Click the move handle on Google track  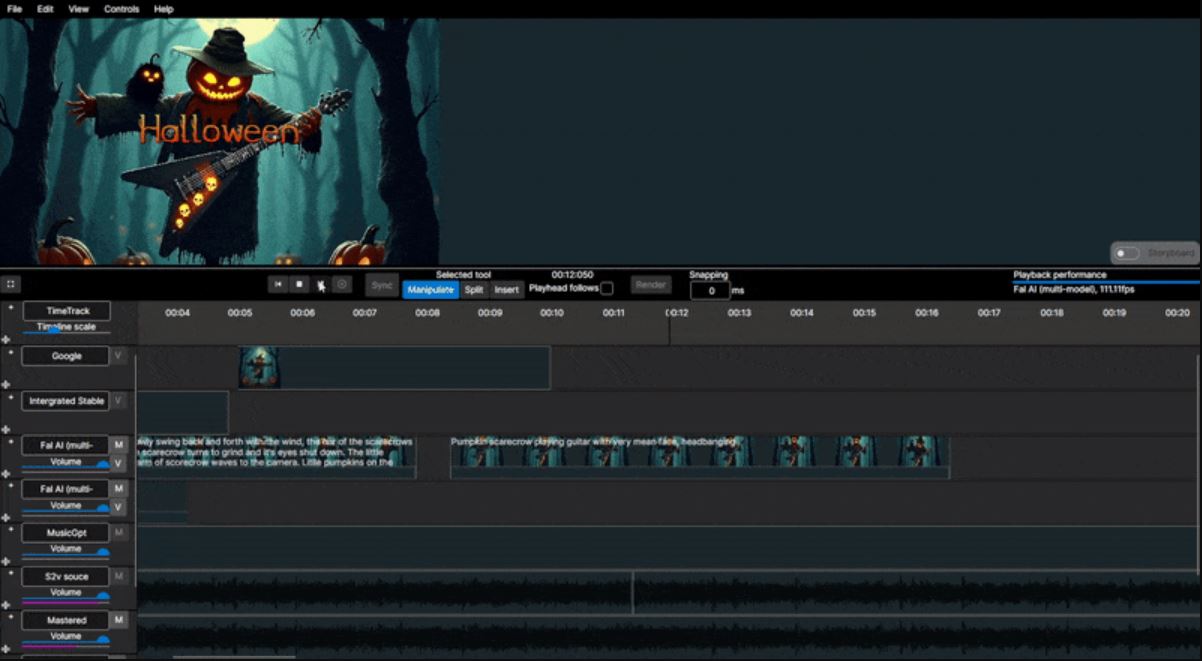(6, 384)
